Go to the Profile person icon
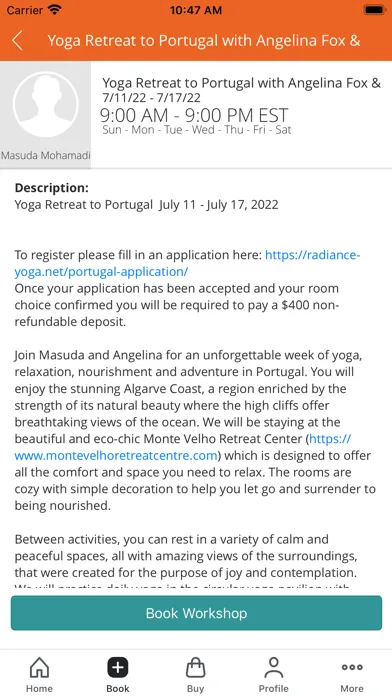This screenshot has width=392, height=696. coord(273,668)
